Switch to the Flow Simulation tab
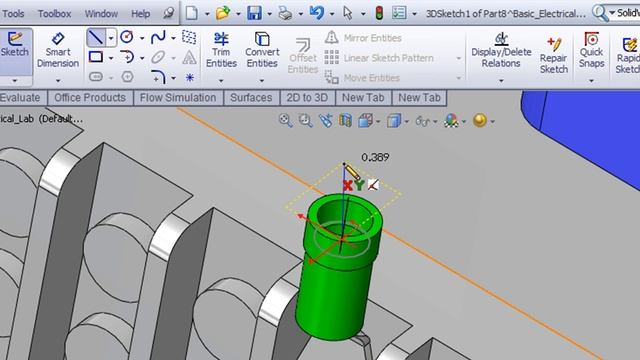Screen dimensions: 640x360 178,98
